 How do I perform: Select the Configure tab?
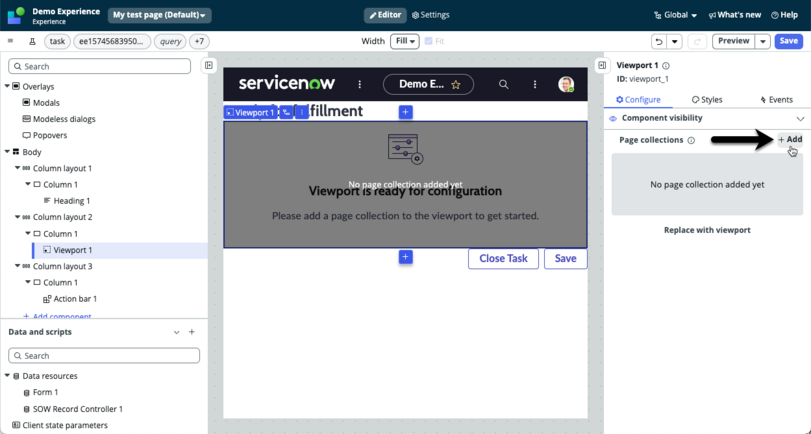pos(638,100)
